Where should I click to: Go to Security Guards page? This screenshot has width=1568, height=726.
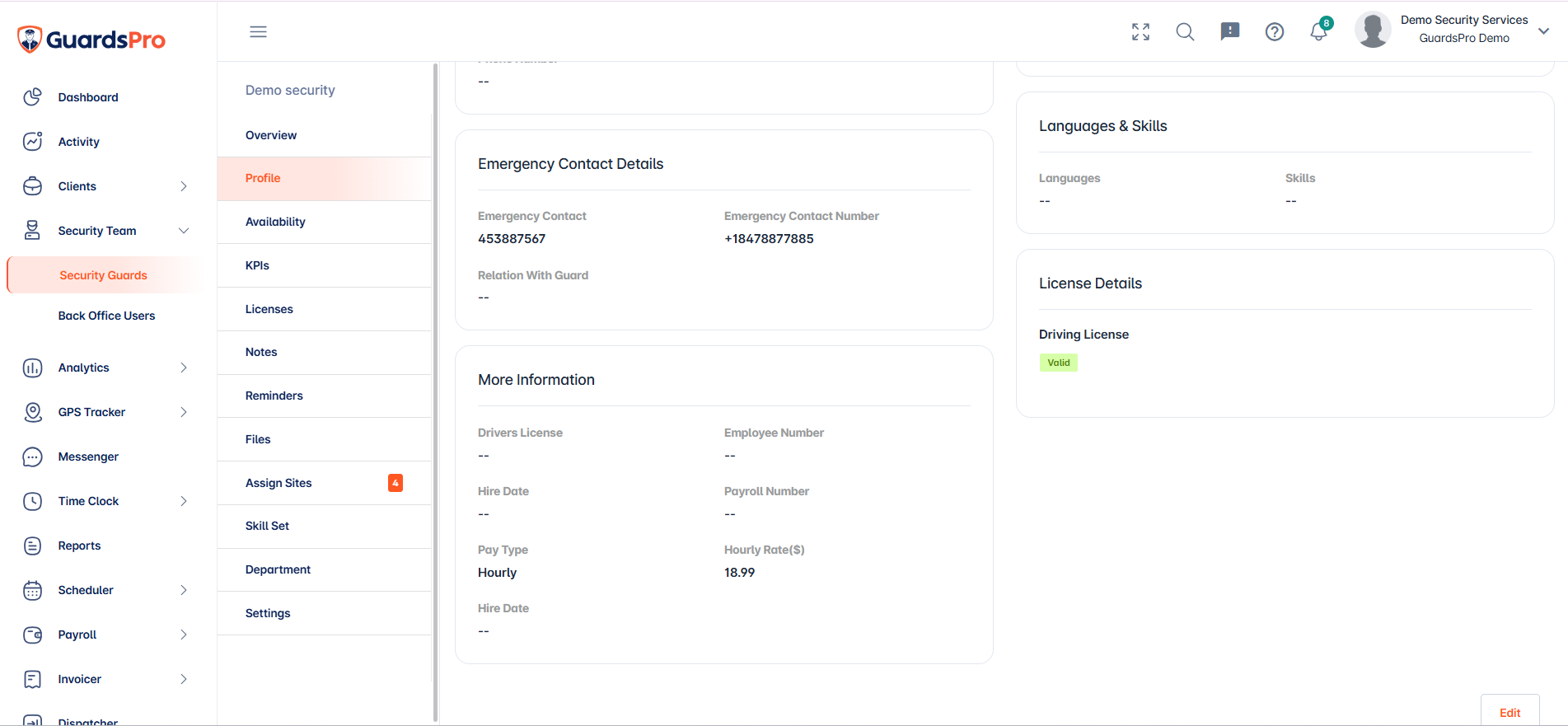pyautogui.click(x=103, y=275)
